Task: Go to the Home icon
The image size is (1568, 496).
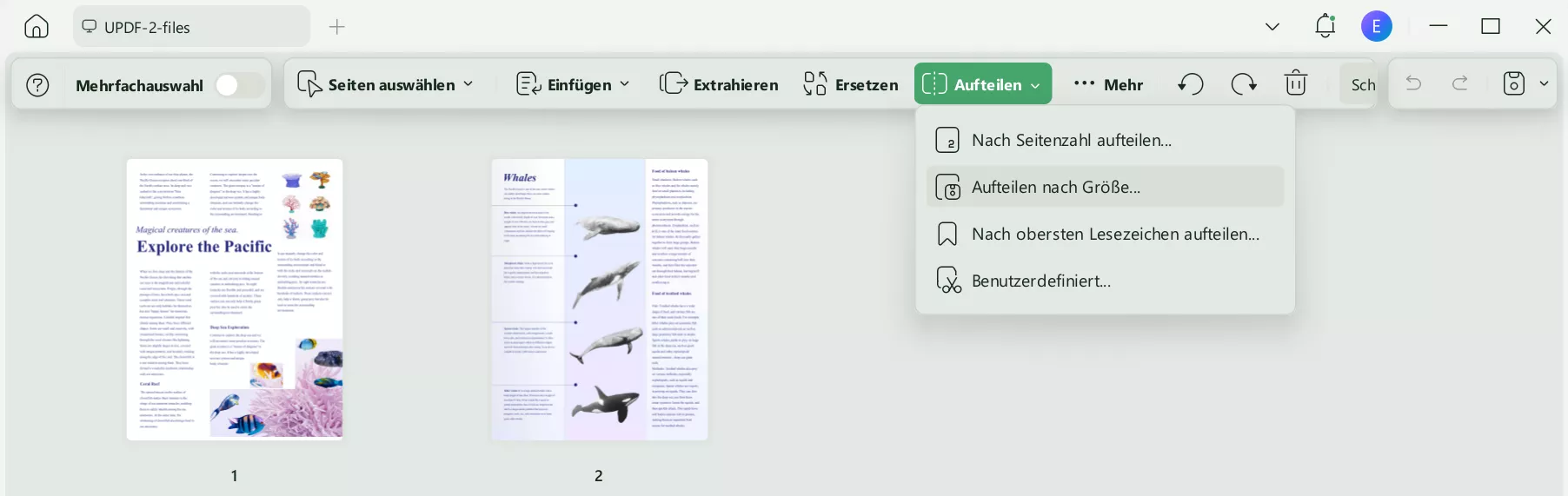Action: pos(37,26)
